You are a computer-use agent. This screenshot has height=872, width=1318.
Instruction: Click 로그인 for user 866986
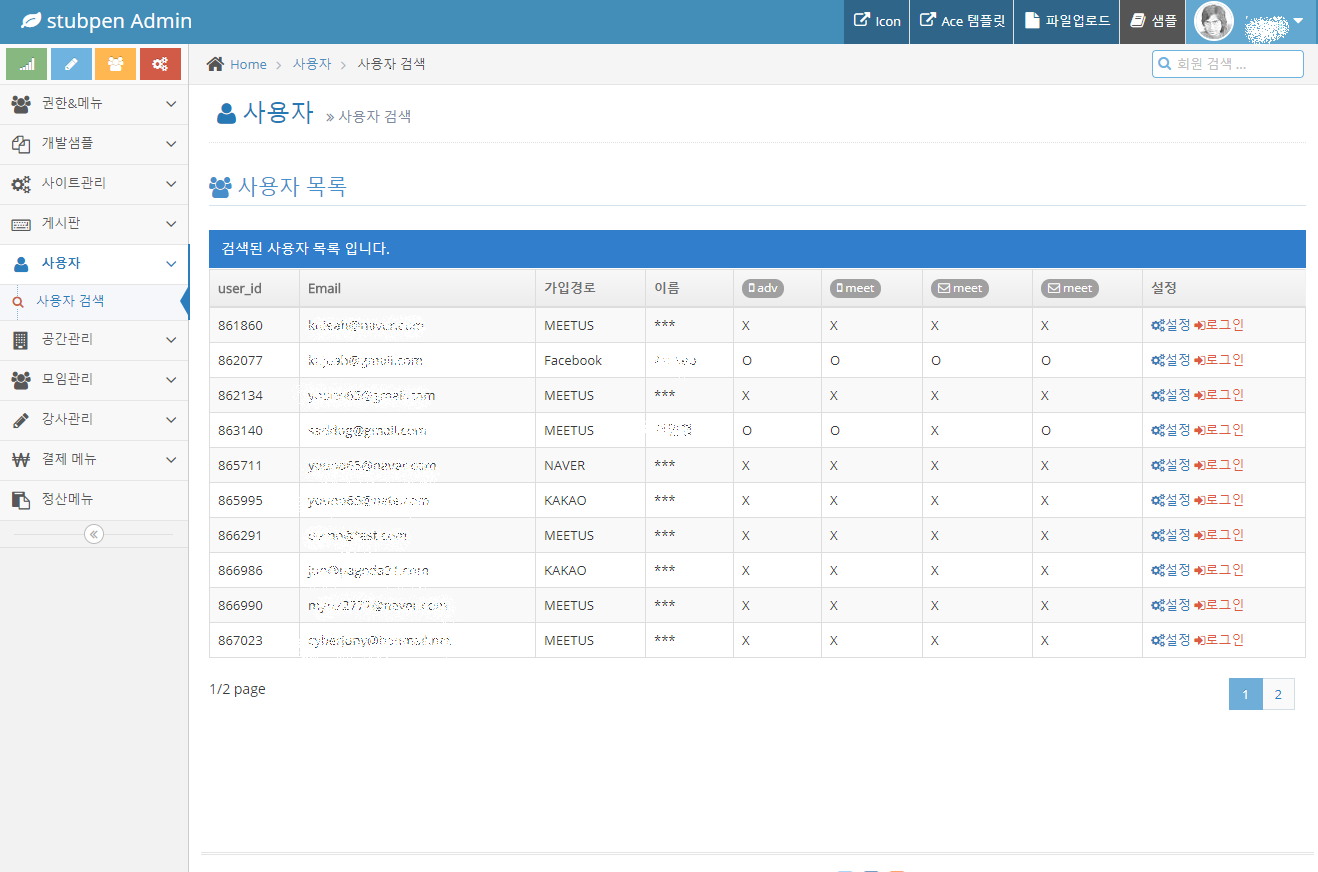pos(1219,570)
